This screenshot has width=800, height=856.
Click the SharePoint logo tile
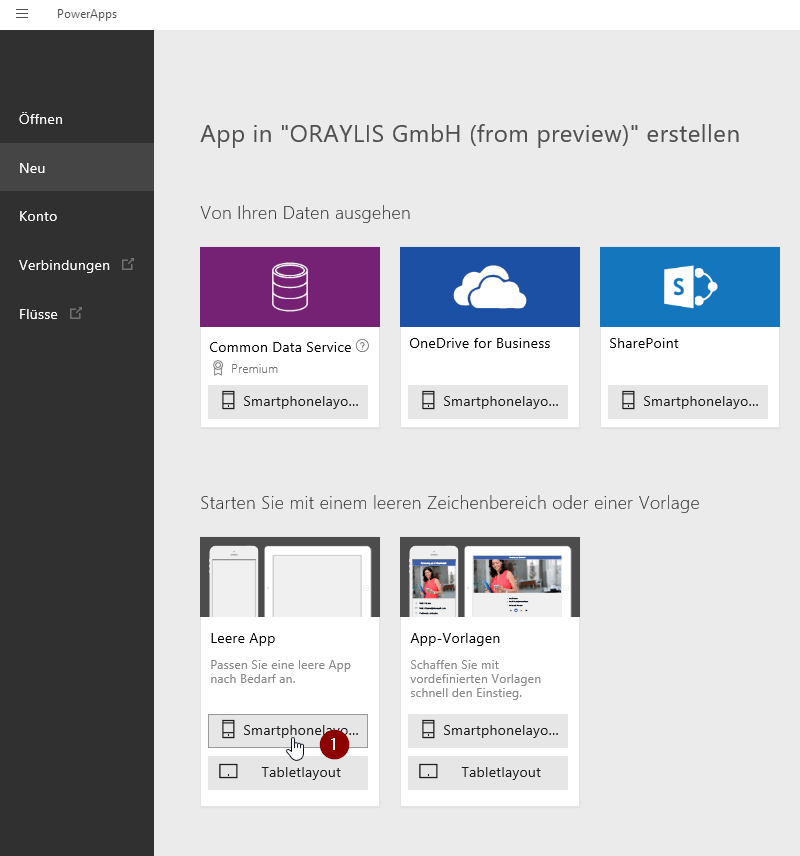[x=690, y=287]
